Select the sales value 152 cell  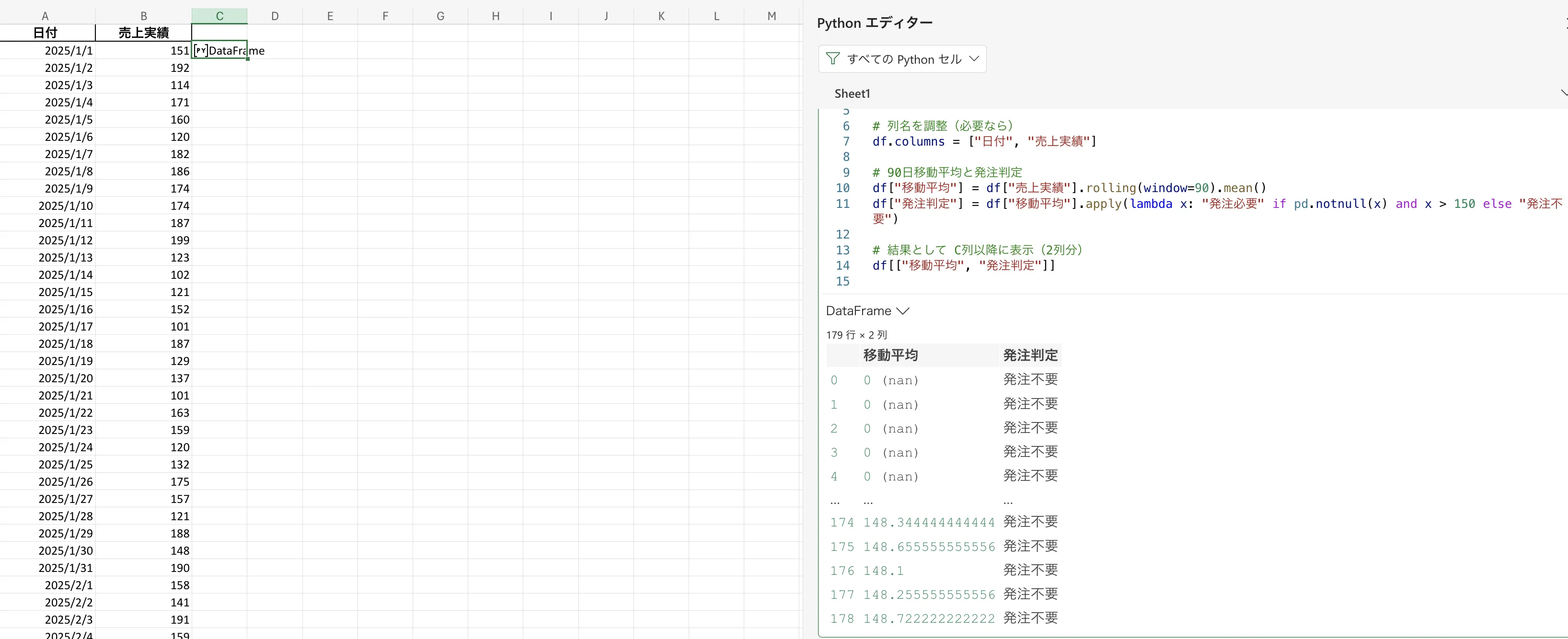tap(144, 309)
